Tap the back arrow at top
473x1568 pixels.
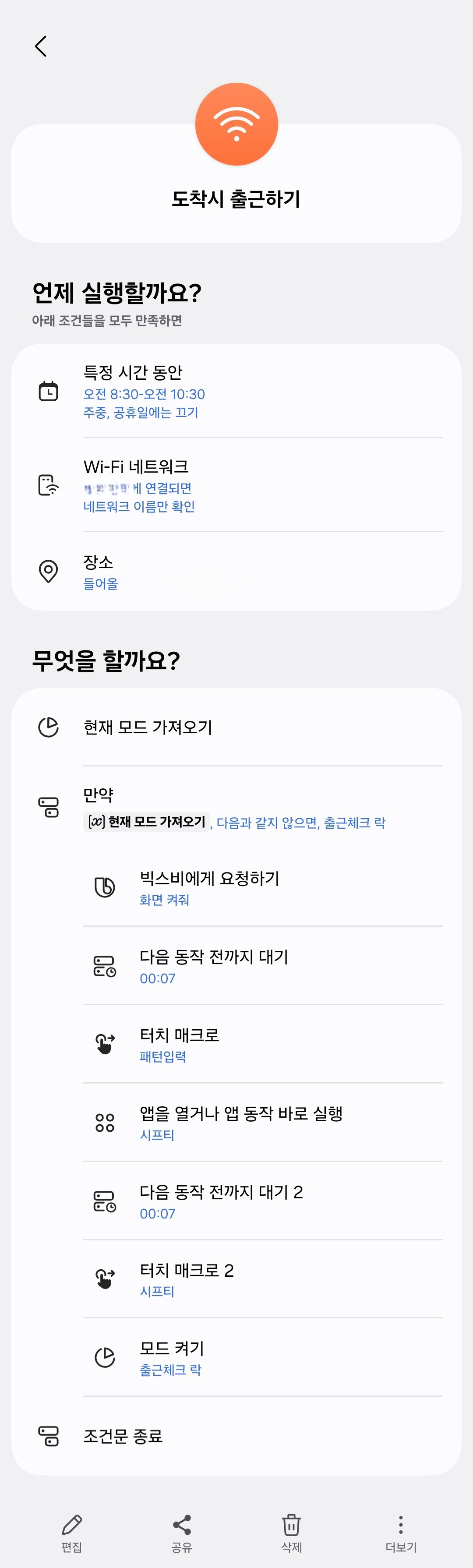[x=41, y=46]
